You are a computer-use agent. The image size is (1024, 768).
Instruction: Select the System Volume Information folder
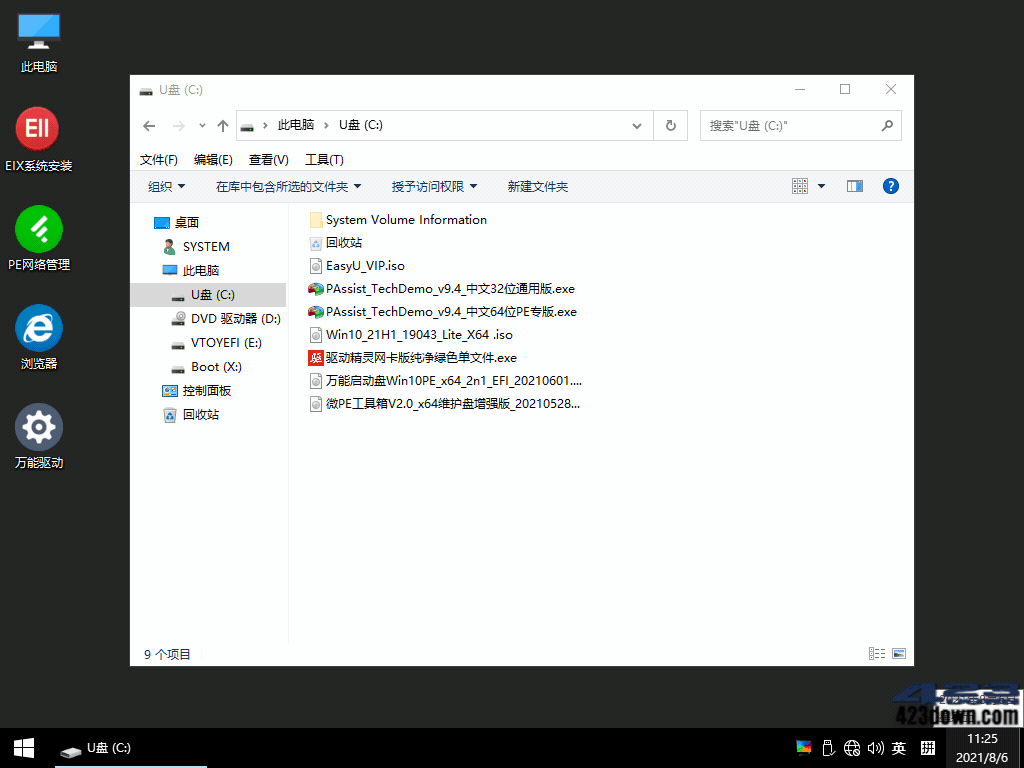[398, 219]
